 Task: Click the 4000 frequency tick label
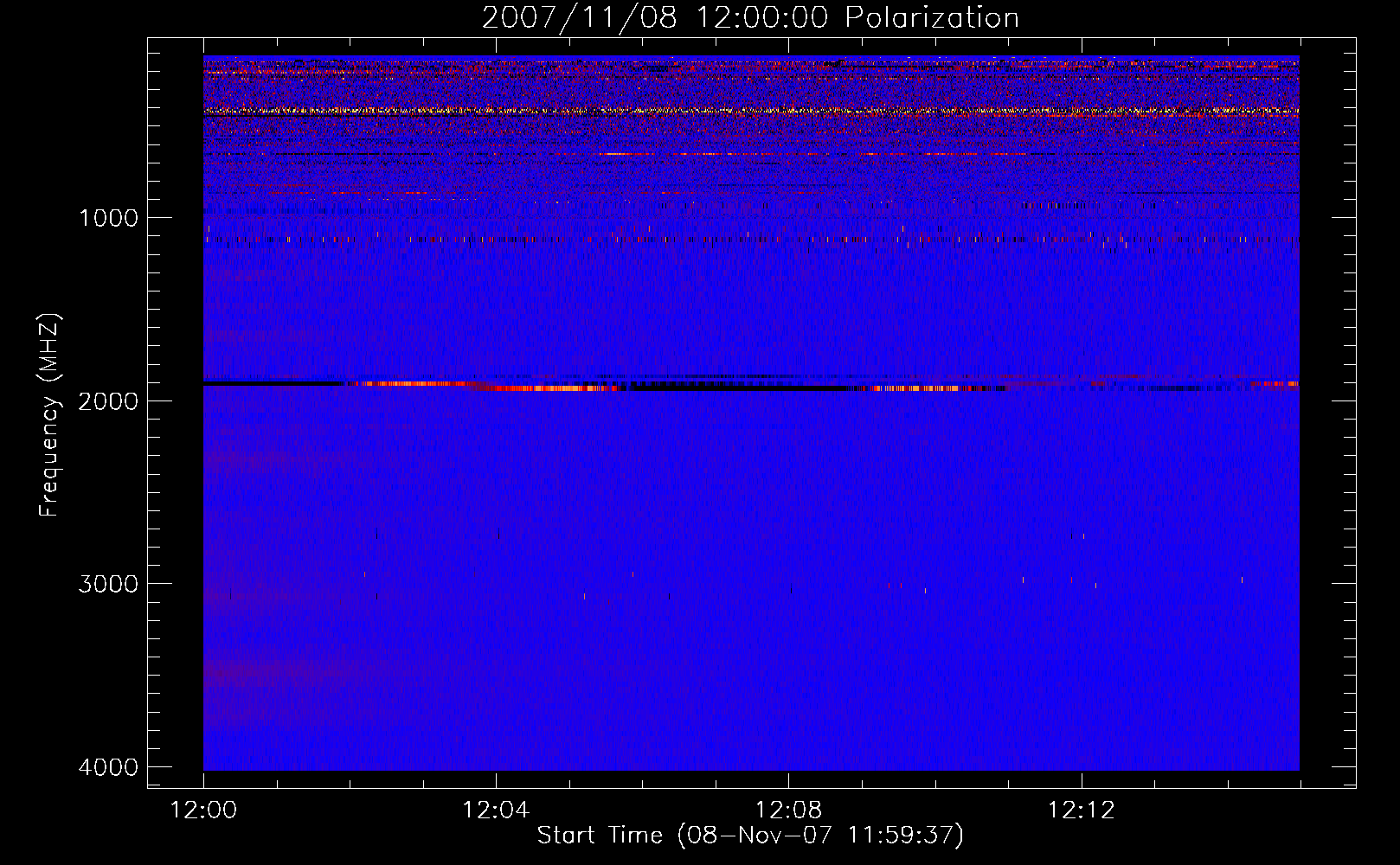[108, 767]
